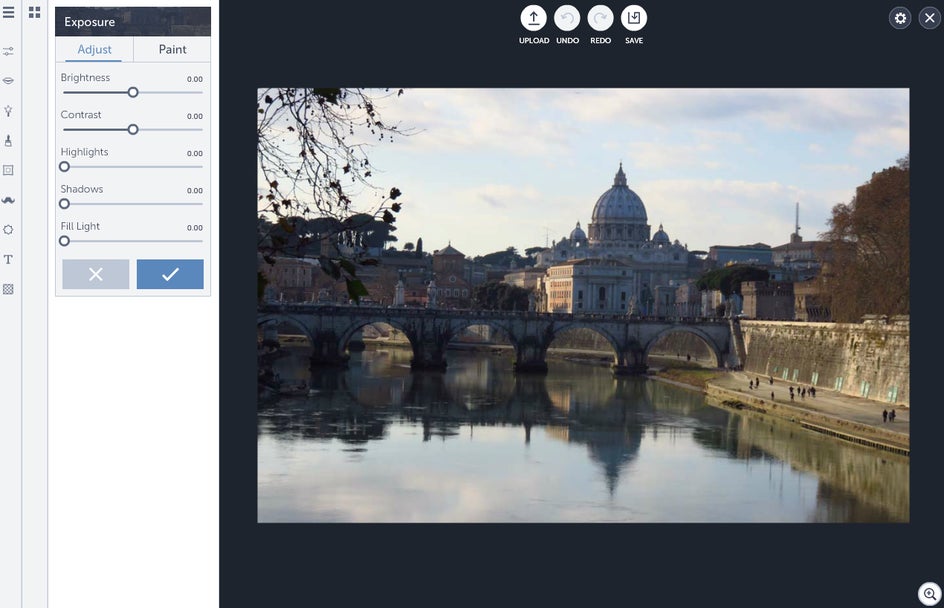Open the Edit adjustments sliders icon
The image size is (944, 608).
[x=8, y=52]
